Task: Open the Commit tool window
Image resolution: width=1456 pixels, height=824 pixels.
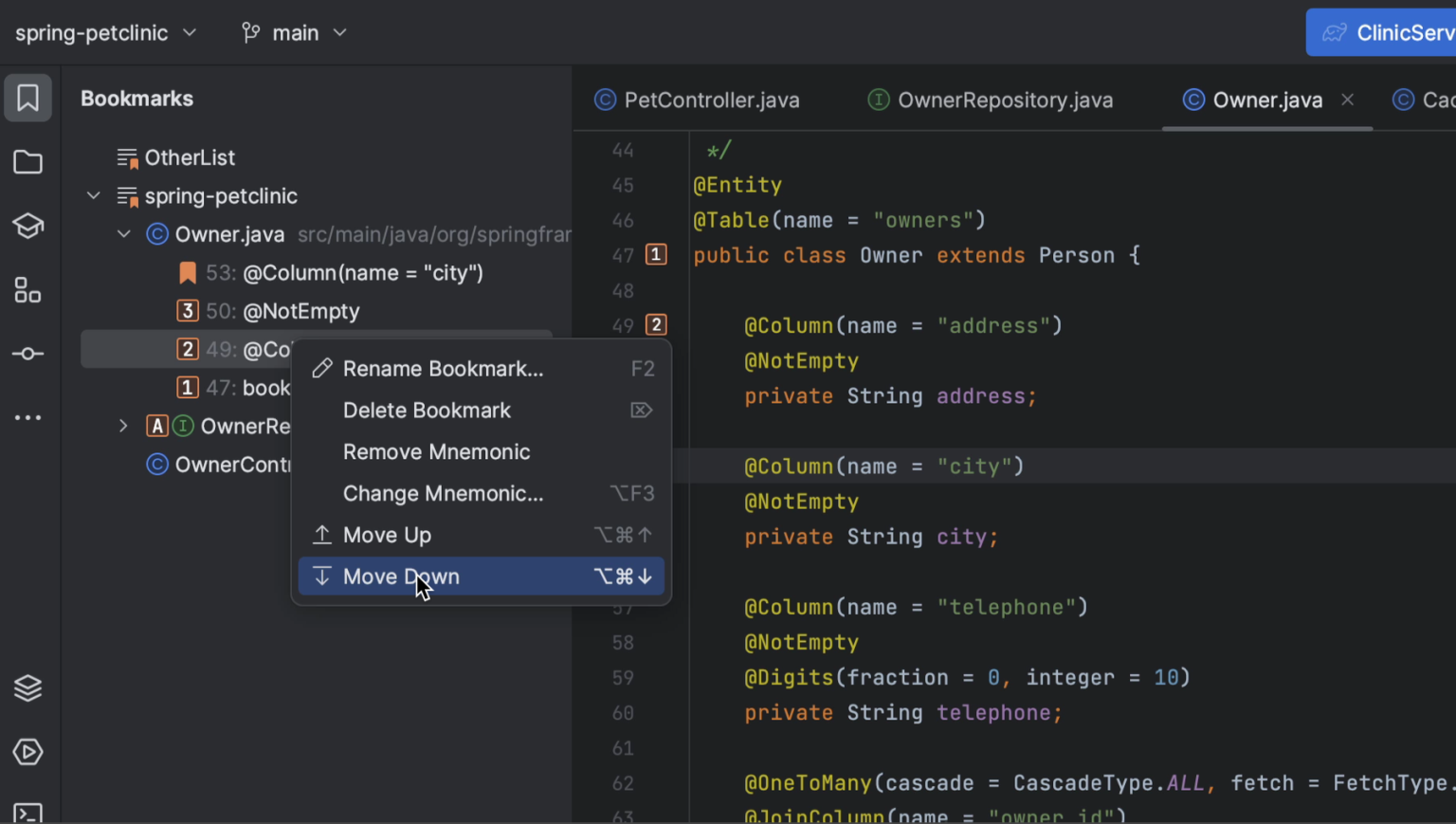Action: pos(27,354)
